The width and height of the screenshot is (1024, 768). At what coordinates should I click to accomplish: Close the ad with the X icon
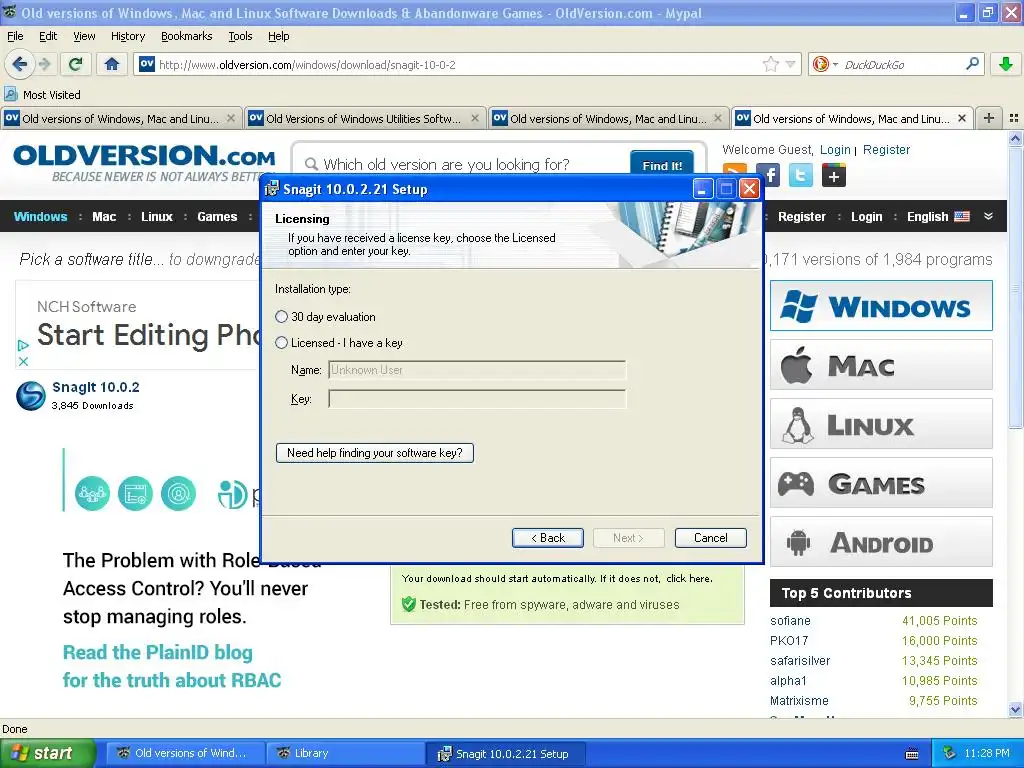point(23,361)
